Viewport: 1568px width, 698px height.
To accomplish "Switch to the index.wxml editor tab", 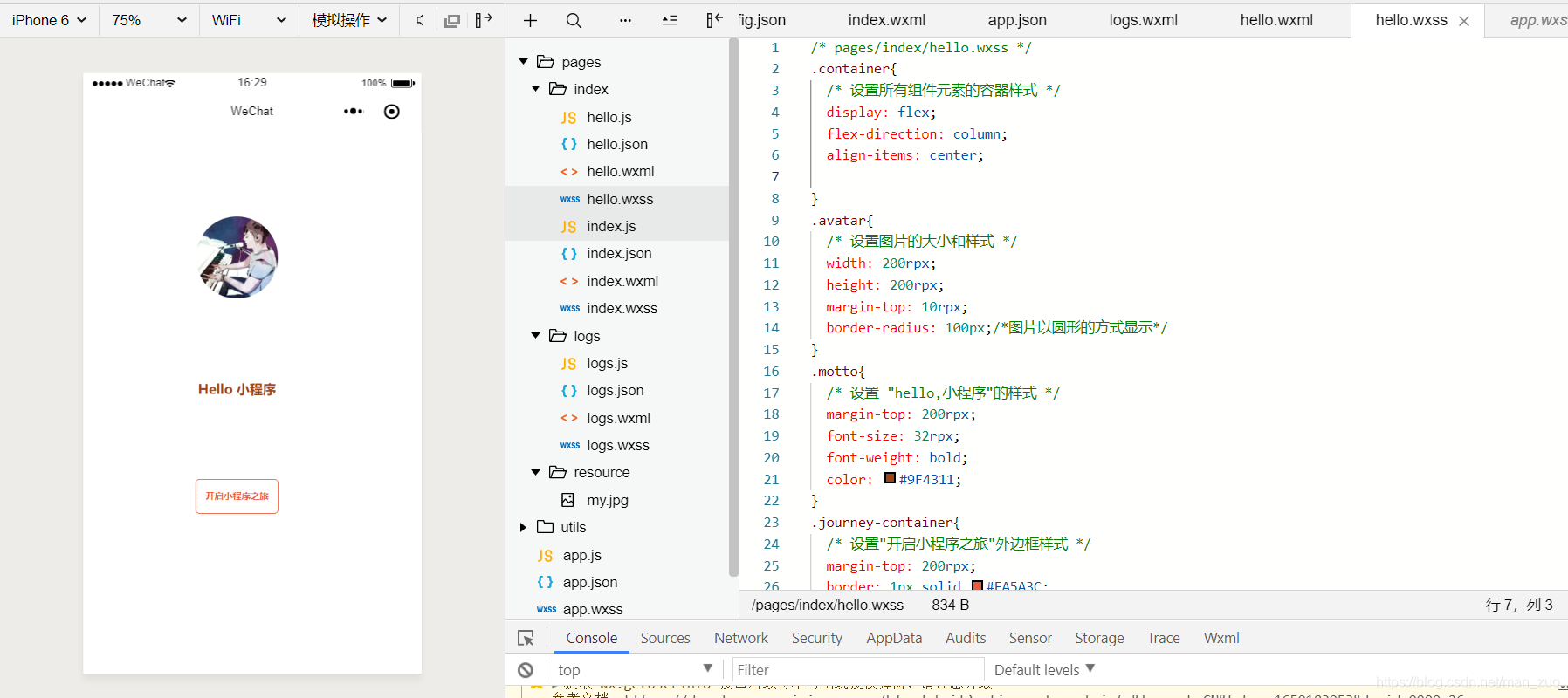I will [886, 20].
